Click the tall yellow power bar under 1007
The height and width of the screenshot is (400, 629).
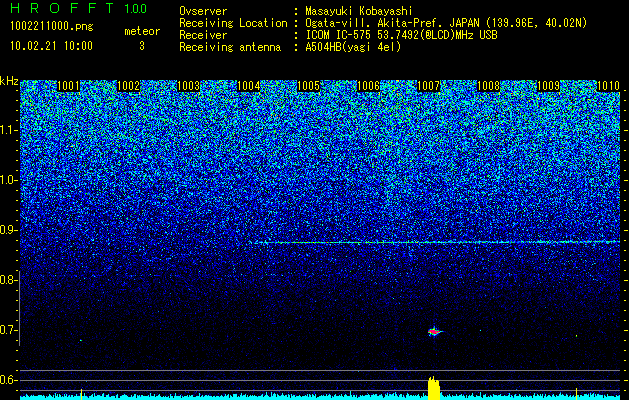[x=434, y=388]
